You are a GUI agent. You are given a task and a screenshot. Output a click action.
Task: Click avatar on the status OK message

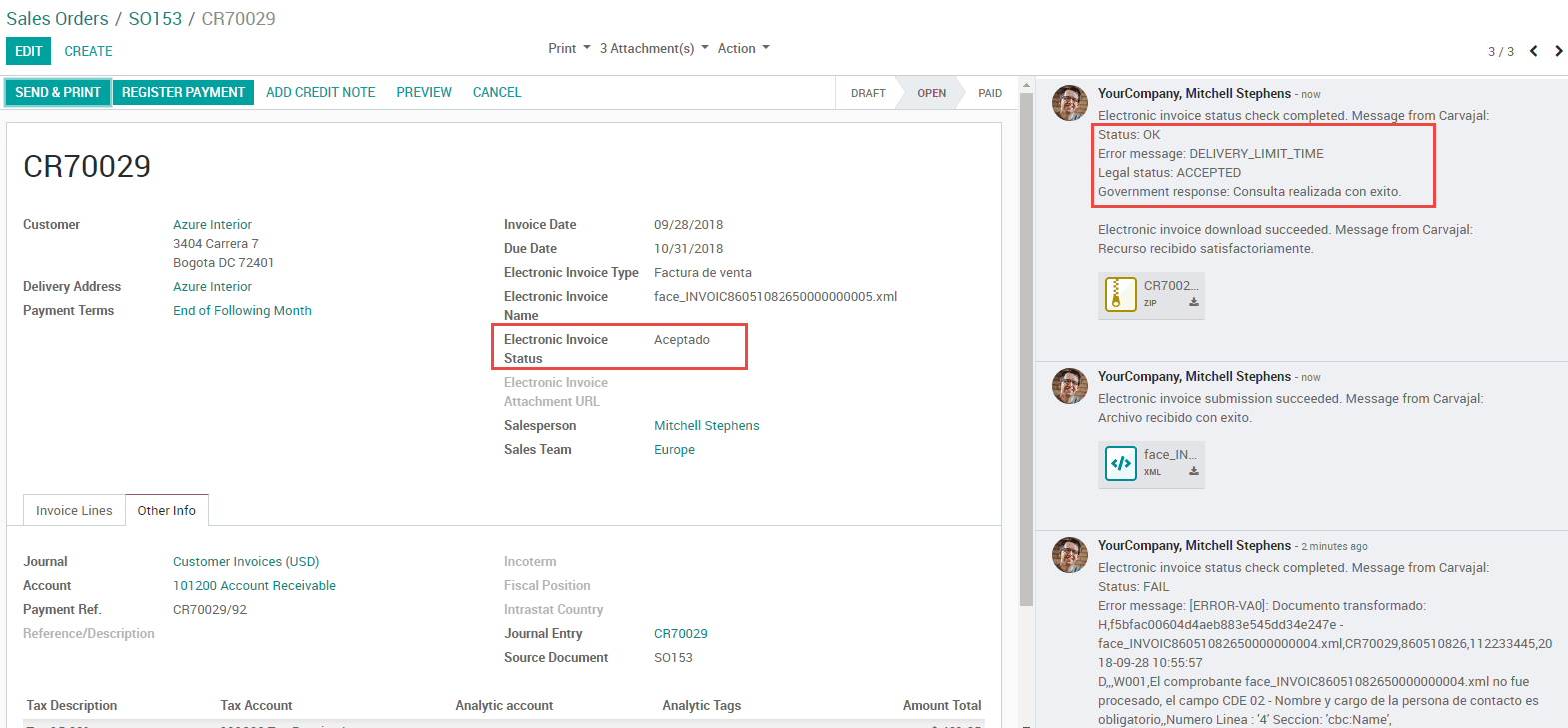1070,103
